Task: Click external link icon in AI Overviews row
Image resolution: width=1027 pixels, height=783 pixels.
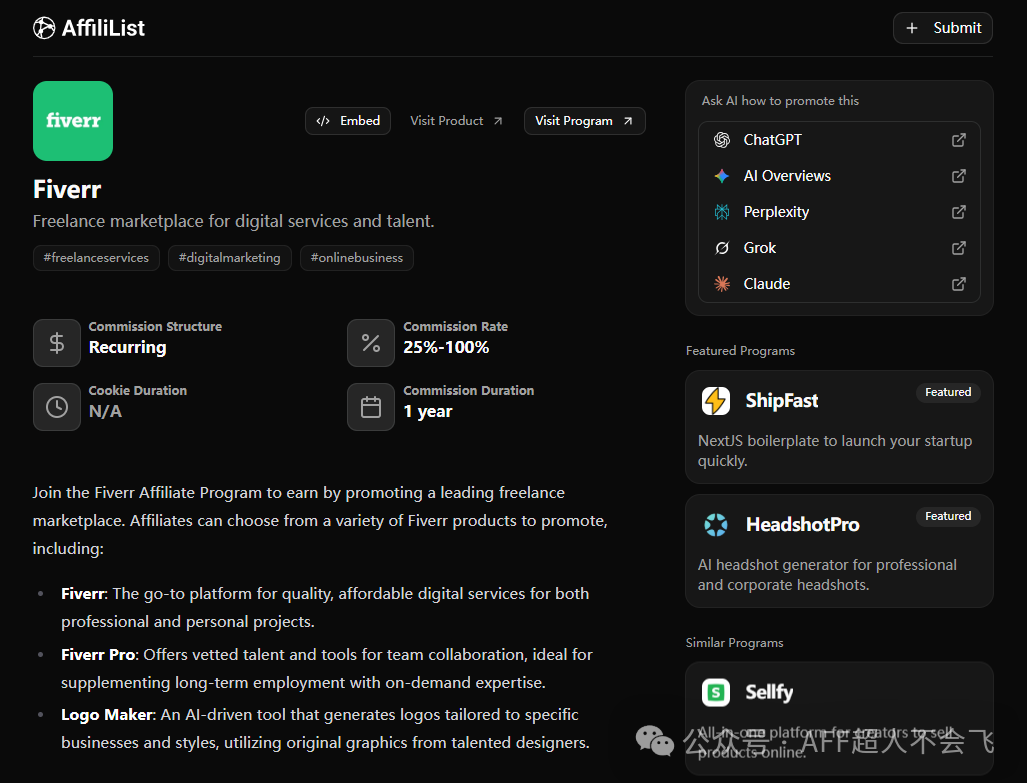Action: point(958,176)
